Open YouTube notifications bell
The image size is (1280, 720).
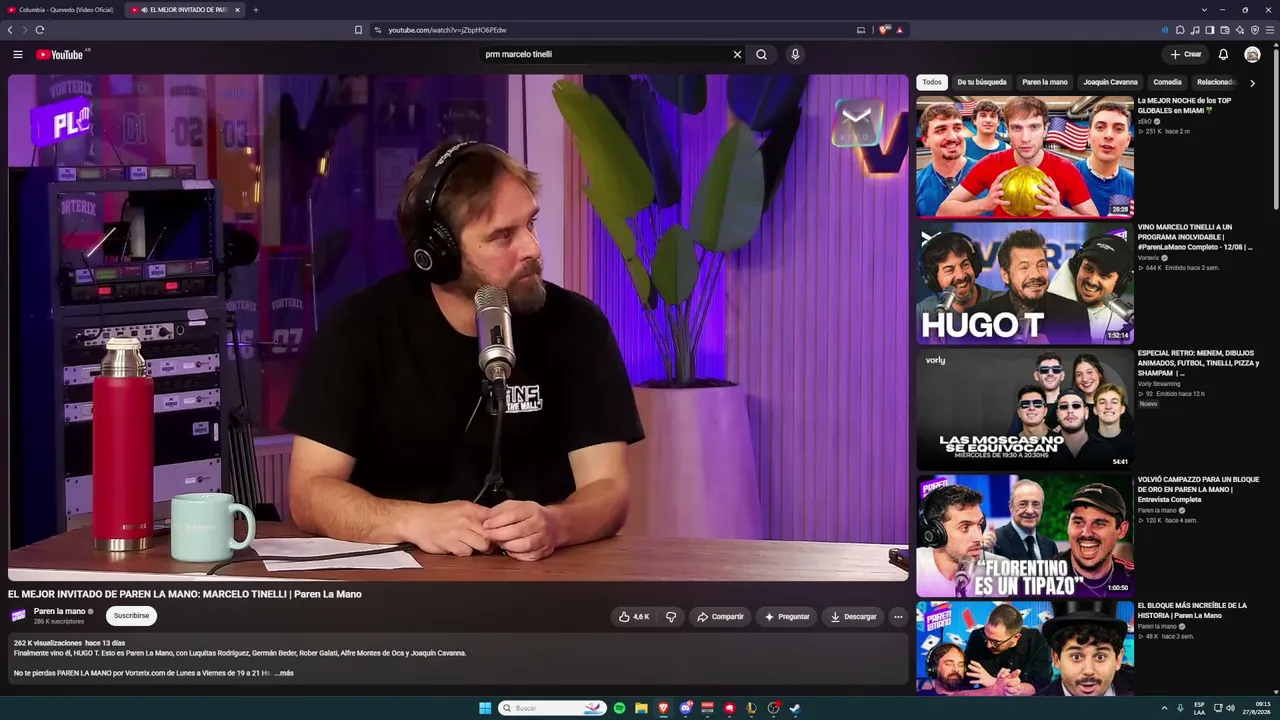(x=1223, y=54)
